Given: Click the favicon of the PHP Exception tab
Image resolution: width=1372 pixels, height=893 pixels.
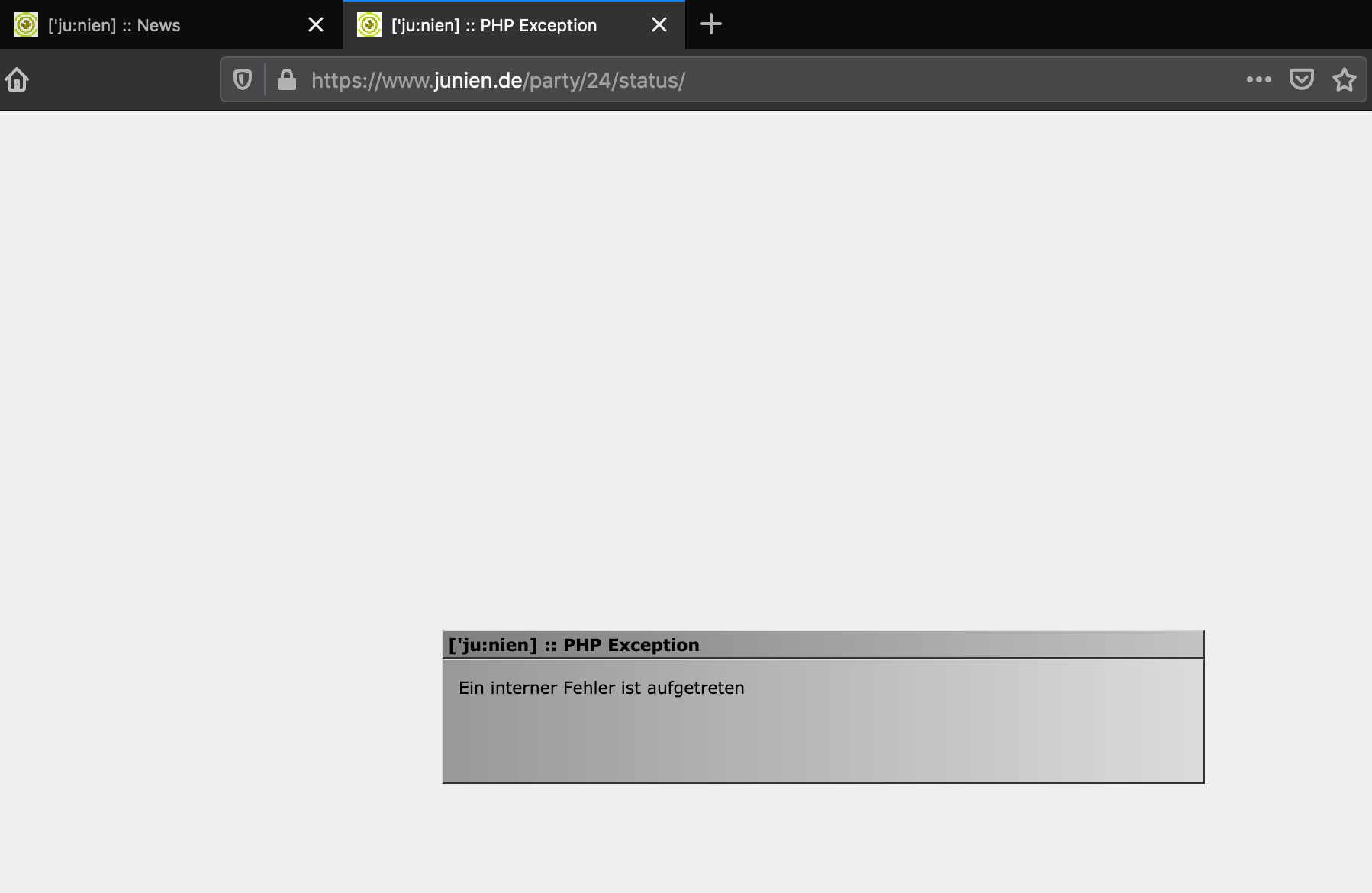Looking at the screenshot, I should click(x=369, y=25).
